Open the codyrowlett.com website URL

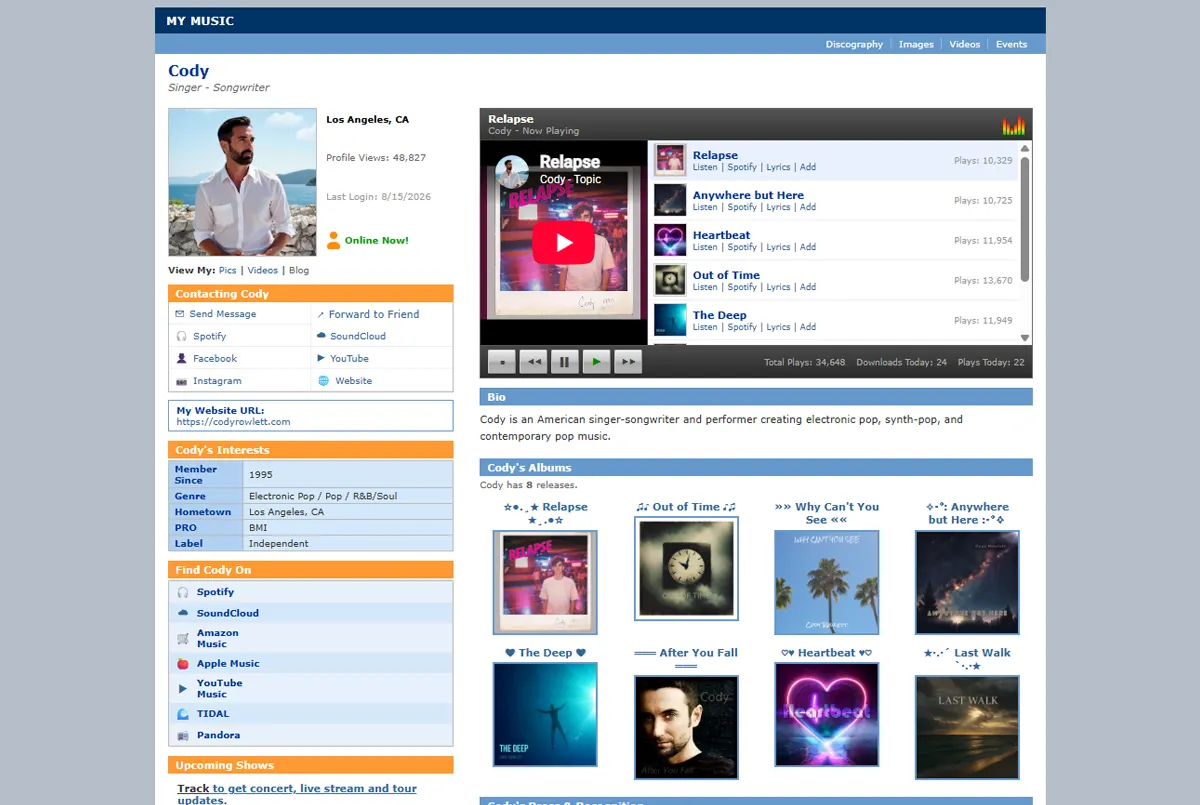pos(233,422)
